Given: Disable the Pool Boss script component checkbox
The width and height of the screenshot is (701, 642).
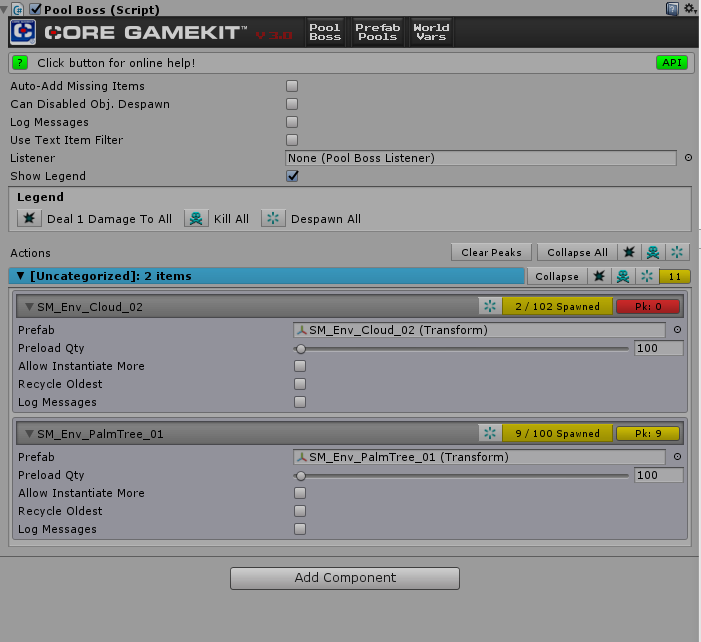Looking at the screenshot, I should [35, 8].
